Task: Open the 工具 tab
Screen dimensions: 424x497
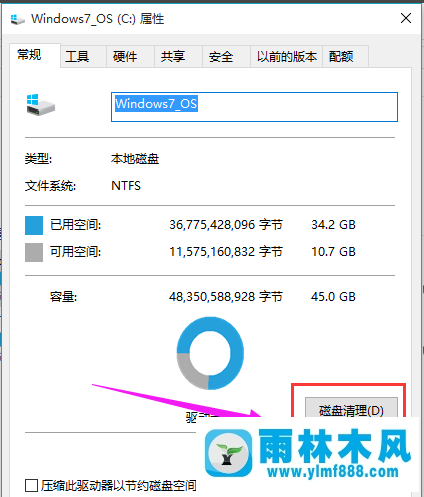Action: click(x=83, y=56)
